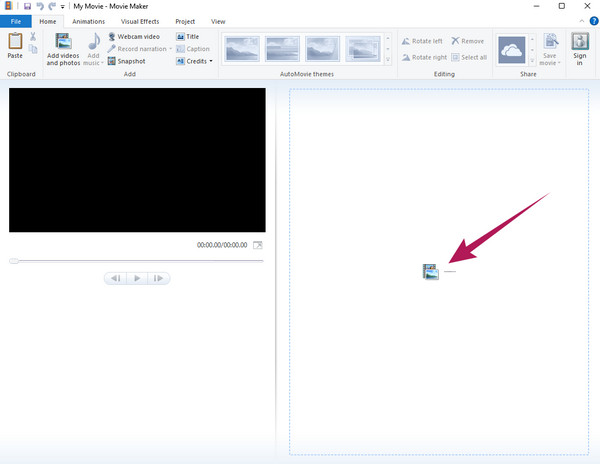Switch to the Project tab
This screenshot has height=464, width=600.
185,21
